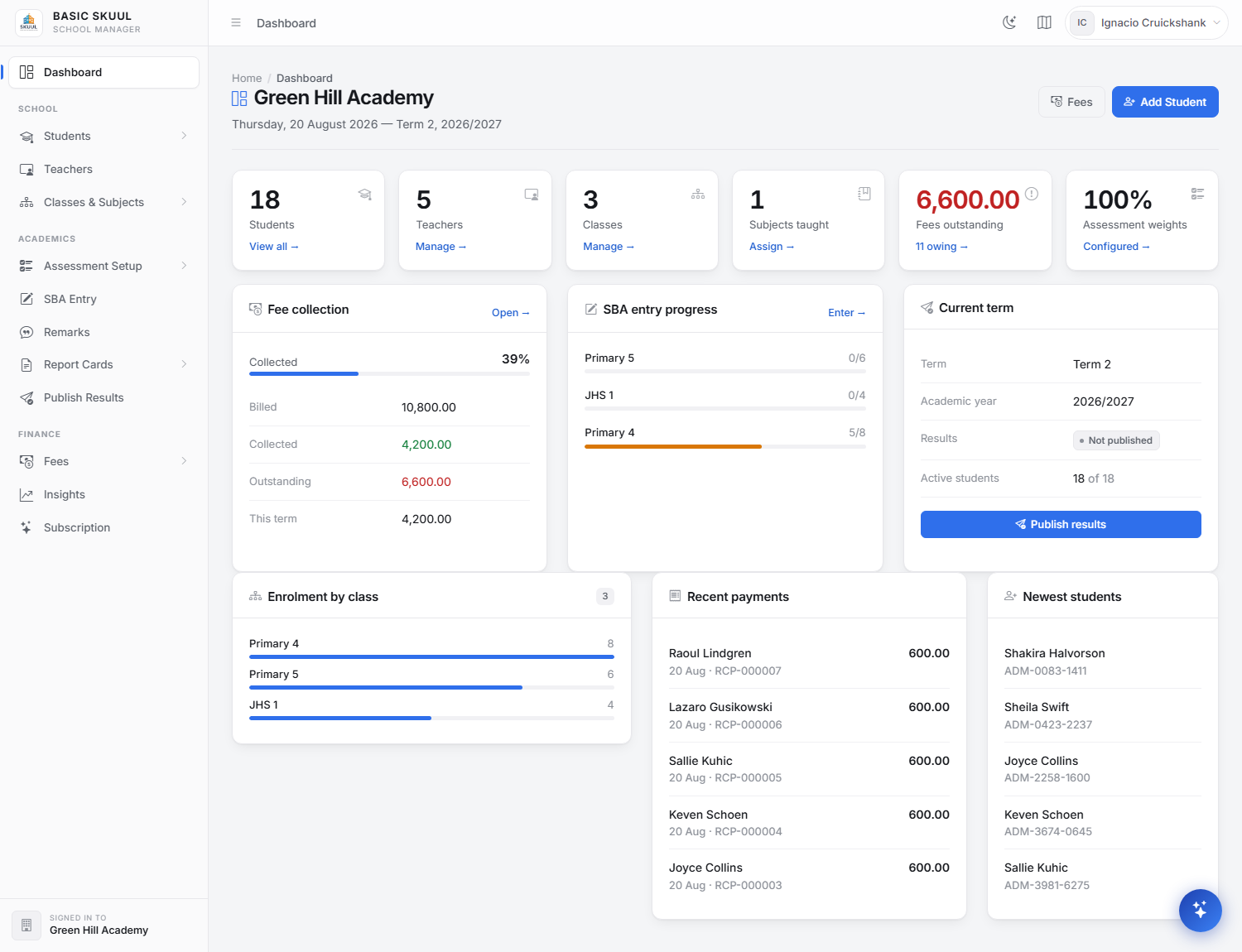
Task: Click Enter link in SBA entry progress
Action: point(846,313)
